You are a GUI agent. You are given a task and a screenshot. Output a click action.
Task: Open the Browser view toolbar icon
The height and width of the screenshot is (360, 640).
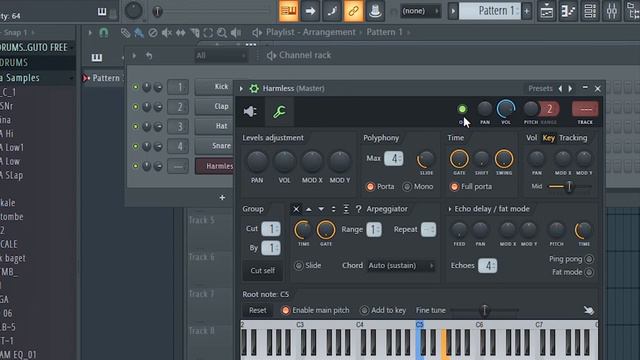tap(633, 11)
